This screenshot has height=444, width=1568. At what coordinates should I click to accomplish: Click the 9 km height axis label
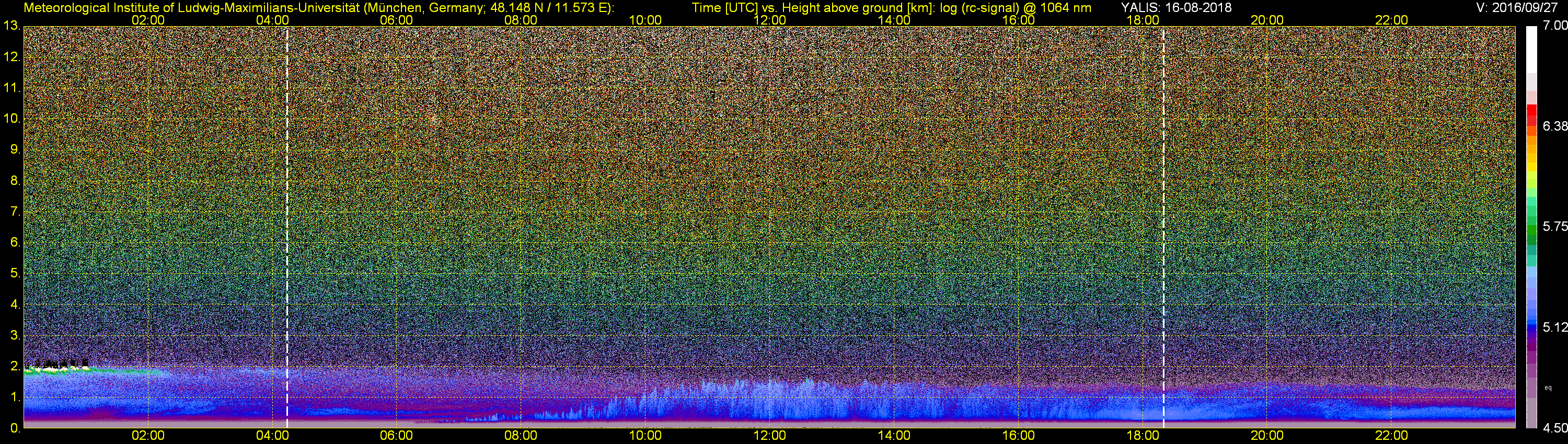[x=15, y=149]
